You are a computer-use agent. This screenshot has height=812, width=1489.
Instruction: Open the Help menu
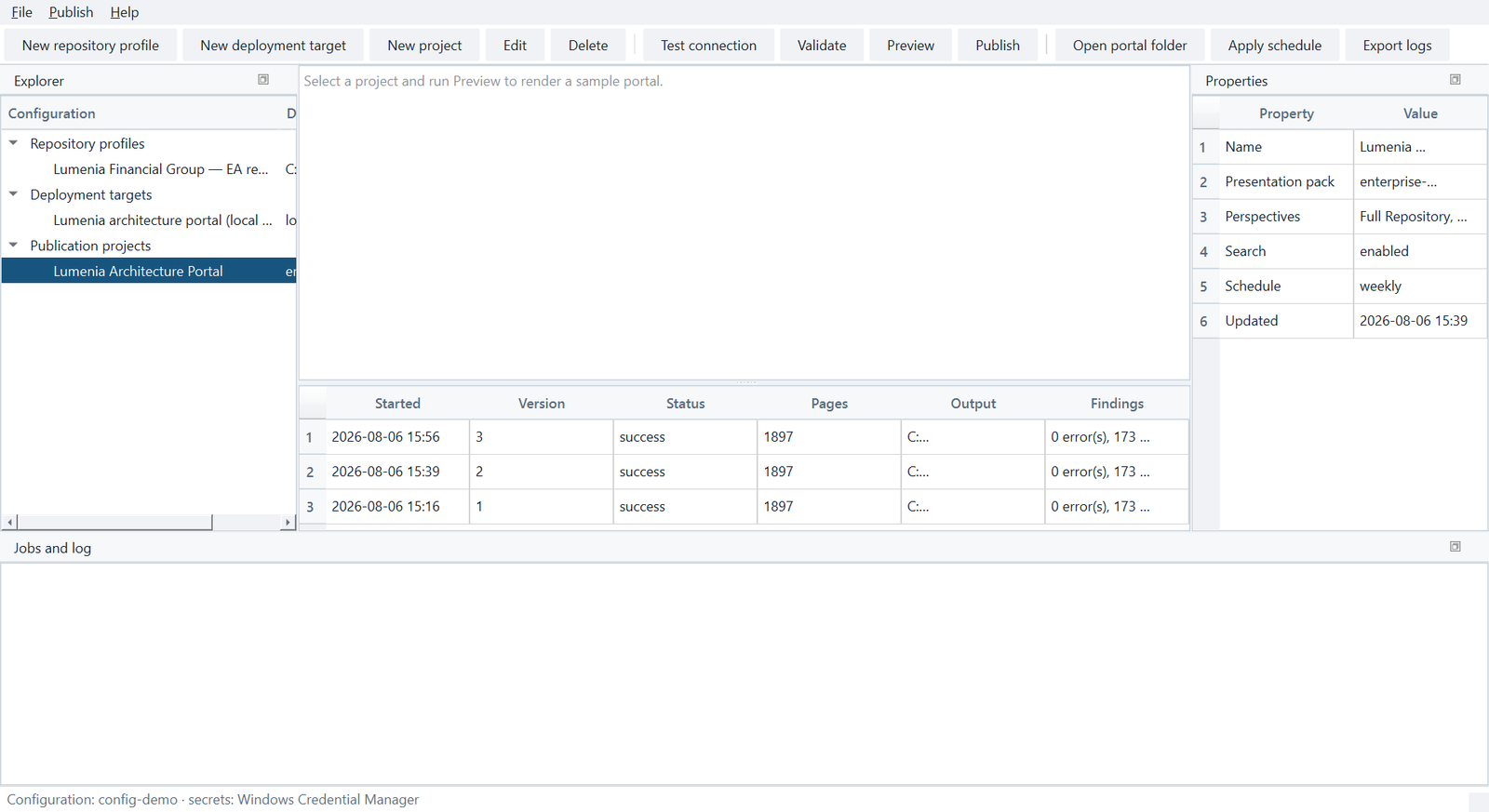pos(124,12)
